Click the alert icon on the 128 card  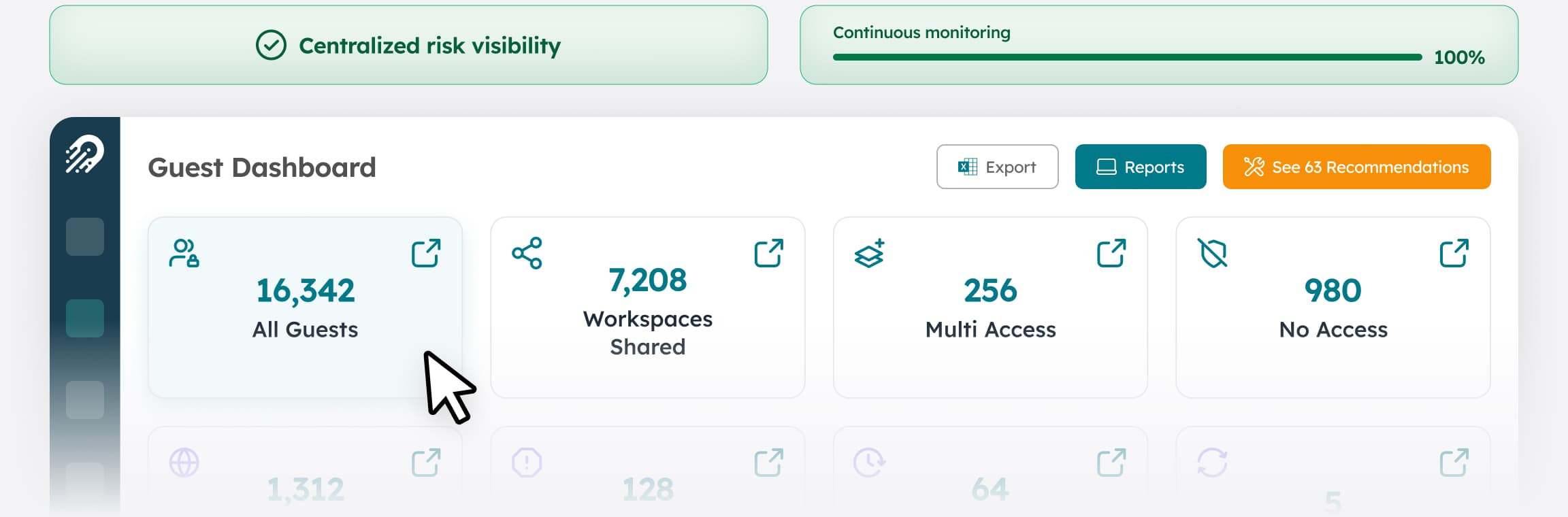pos(527,463)
